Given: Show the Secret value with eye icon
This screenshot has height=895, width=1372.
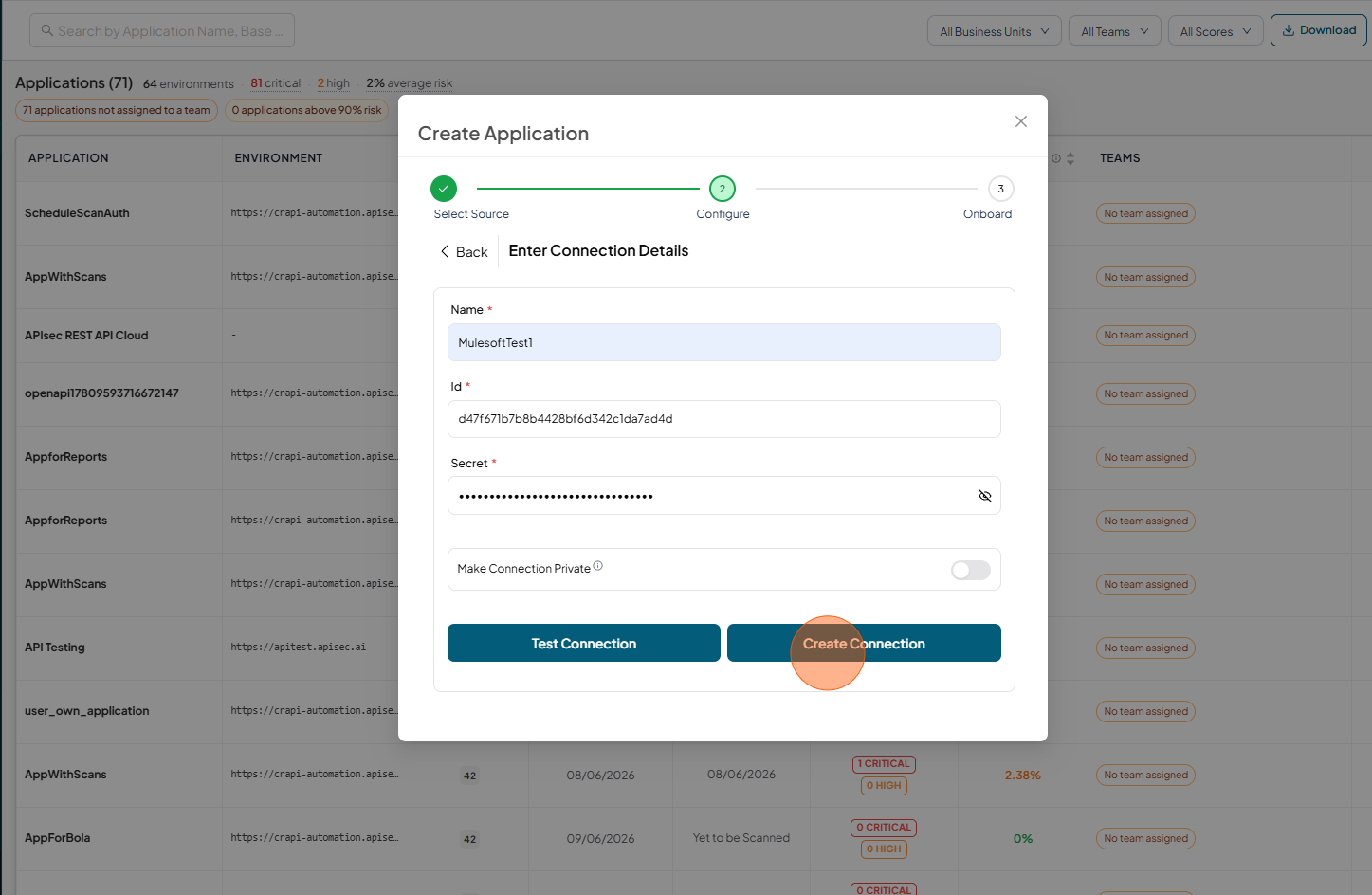Looking at the screenshot, I should tap(985, 496).
